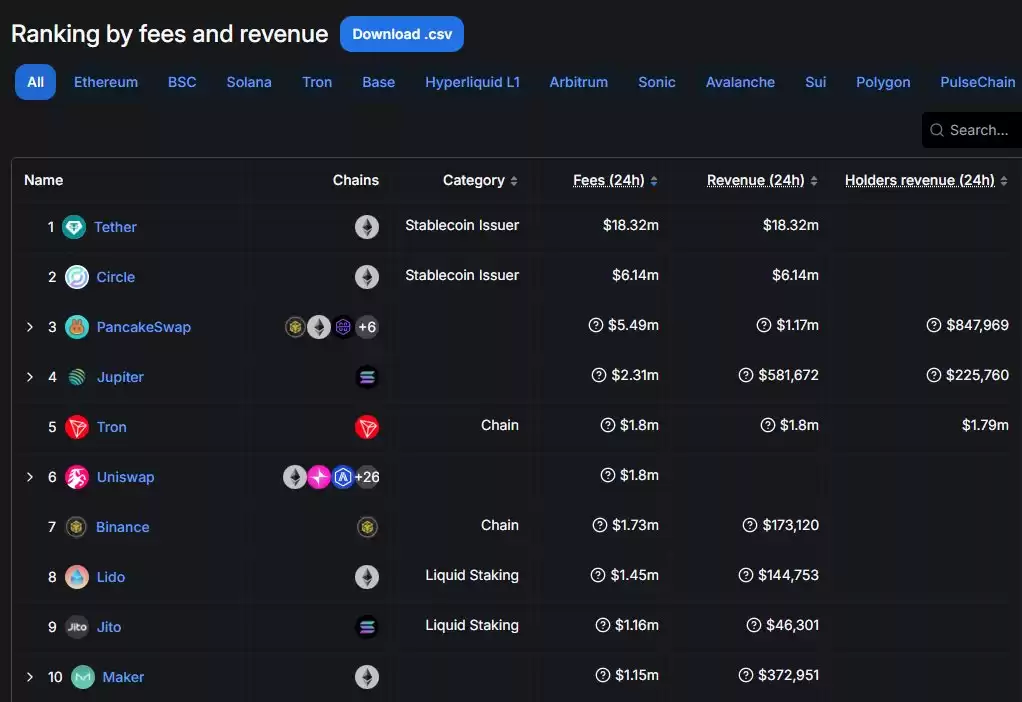Switch to the Sui tab

(x=815, y=82)
